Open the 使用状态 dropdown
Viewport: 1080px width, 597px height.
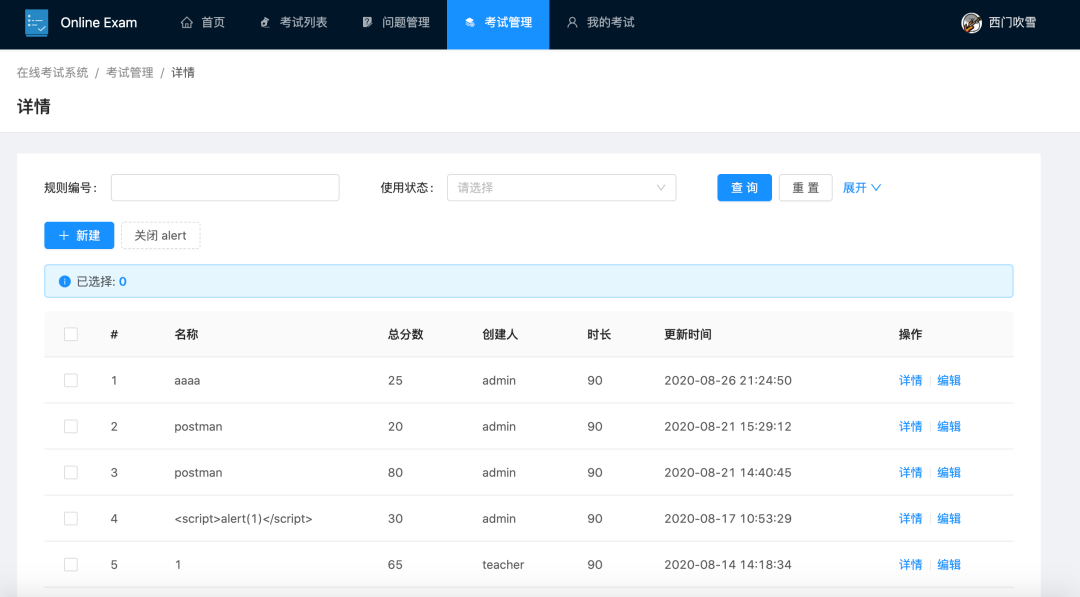coord(561,187)
